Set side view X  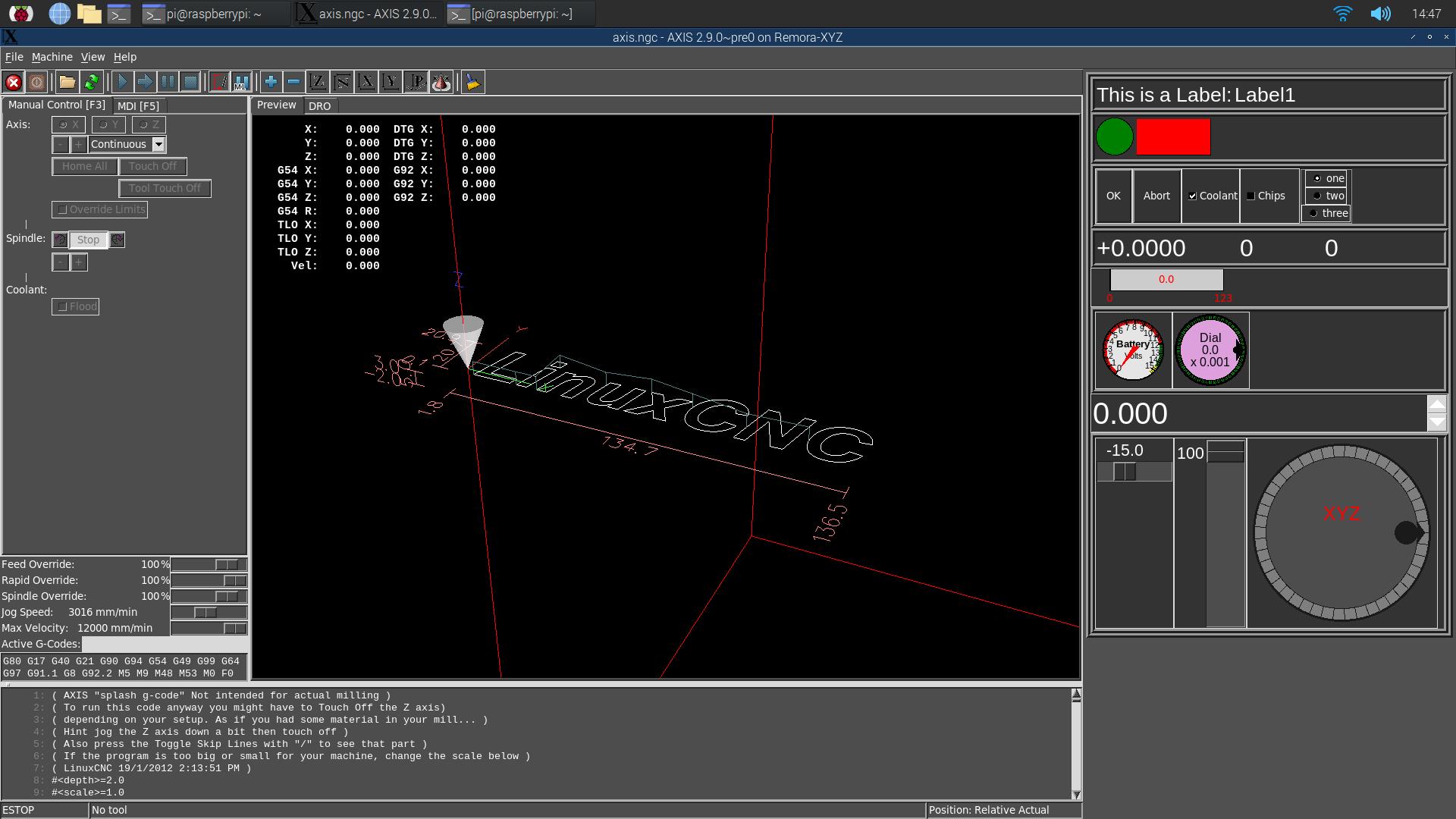pyautogui.click(x=366, y=82)
